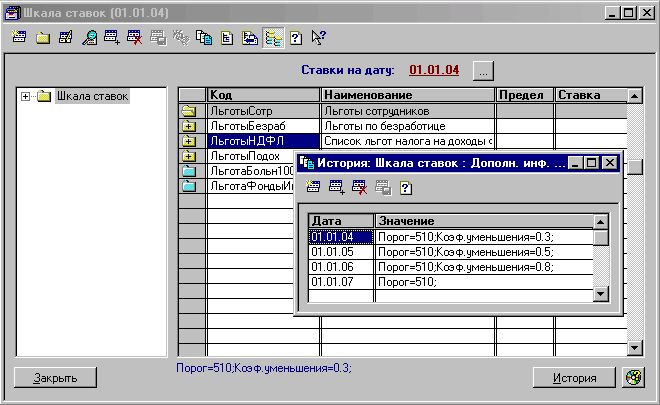Click the first New row toolbar icon

(x=20, y=38)
